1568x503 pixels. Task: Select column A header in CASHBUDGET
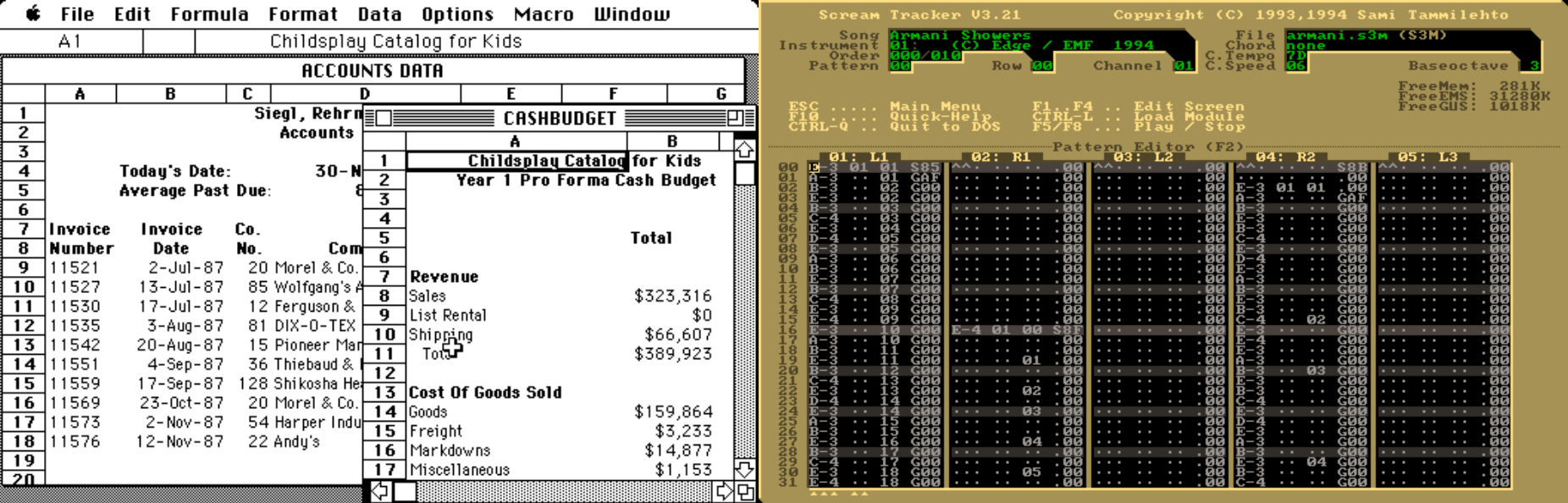coord(516,141)
